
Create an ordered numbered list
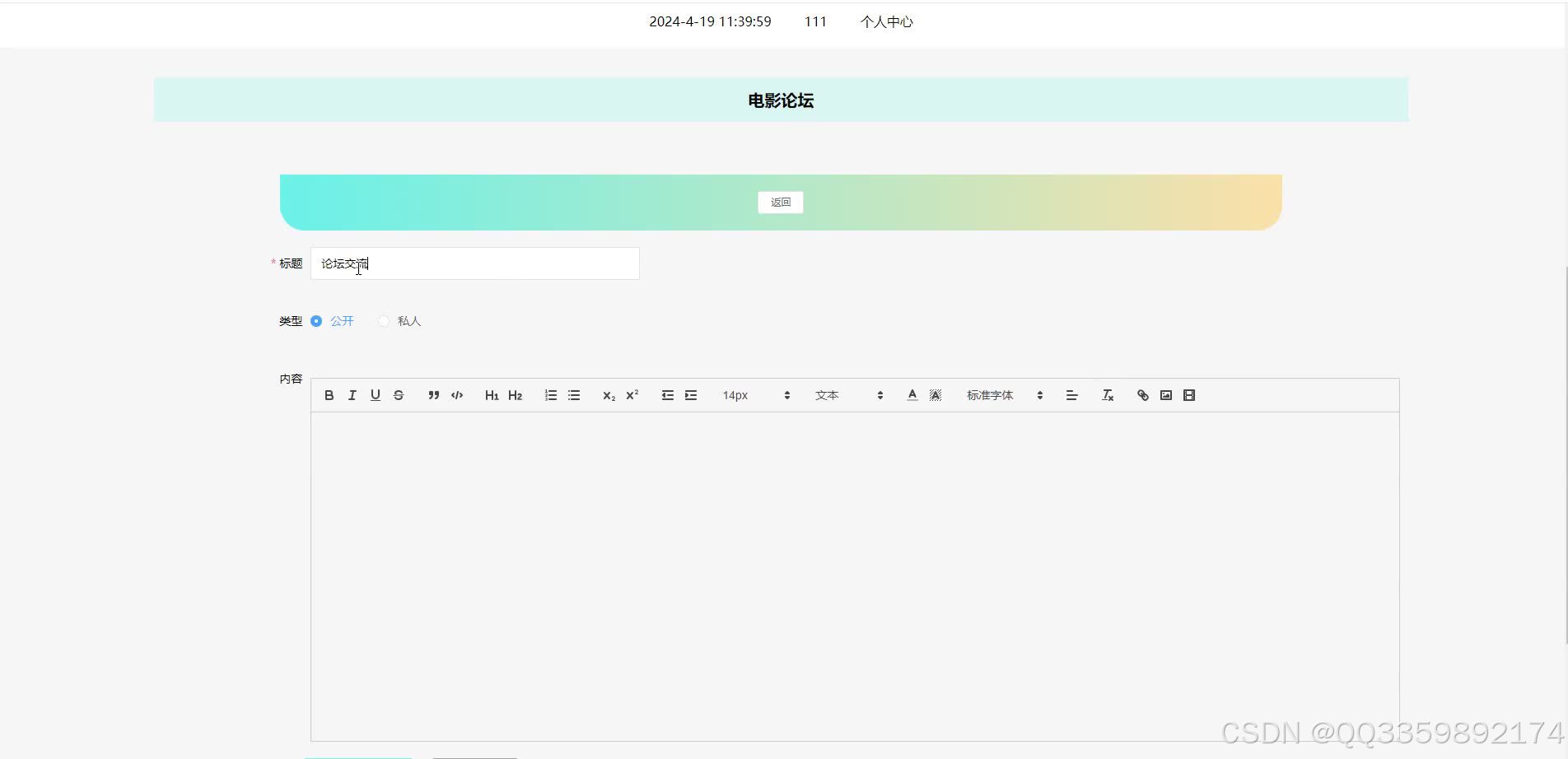point(551,395)
